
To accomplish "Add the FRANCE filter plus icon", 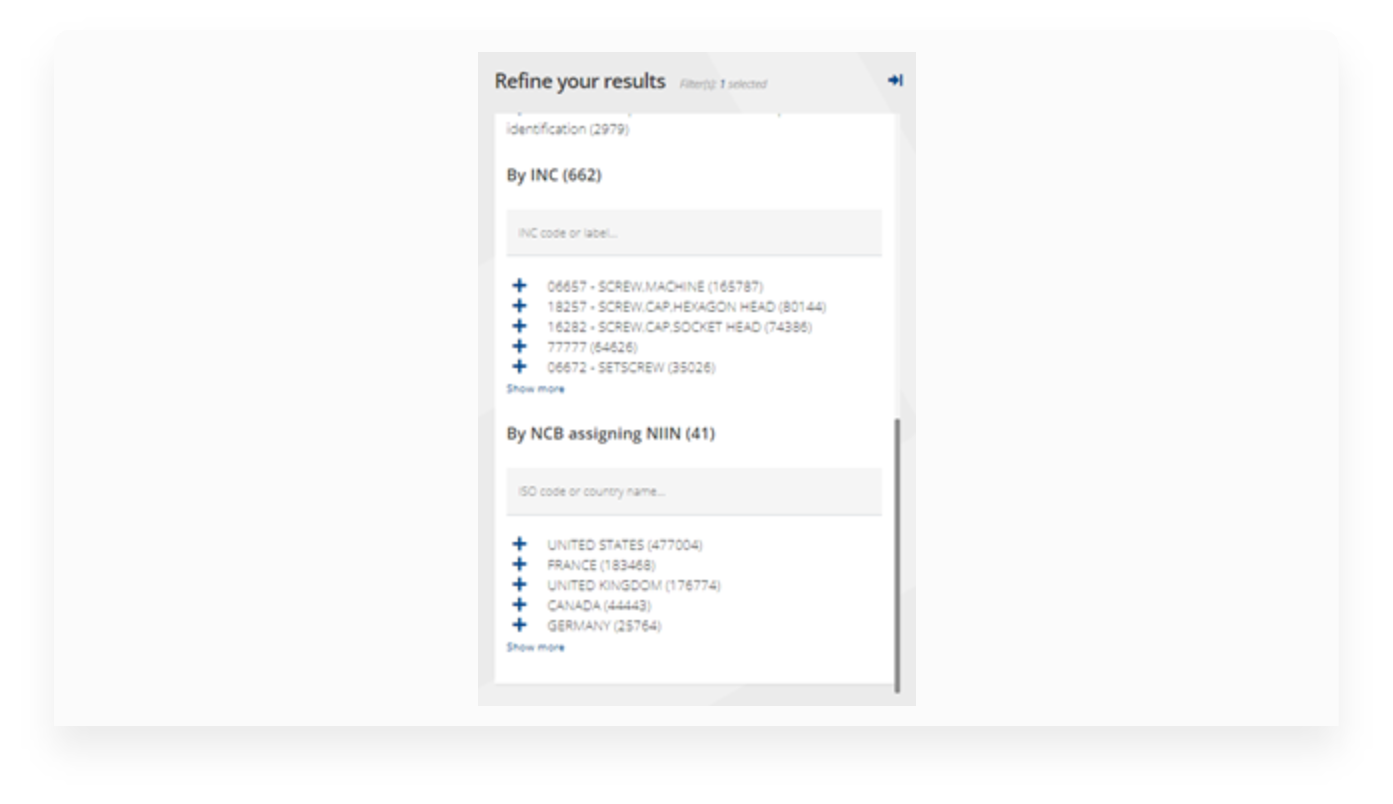I will coord(519,565).
